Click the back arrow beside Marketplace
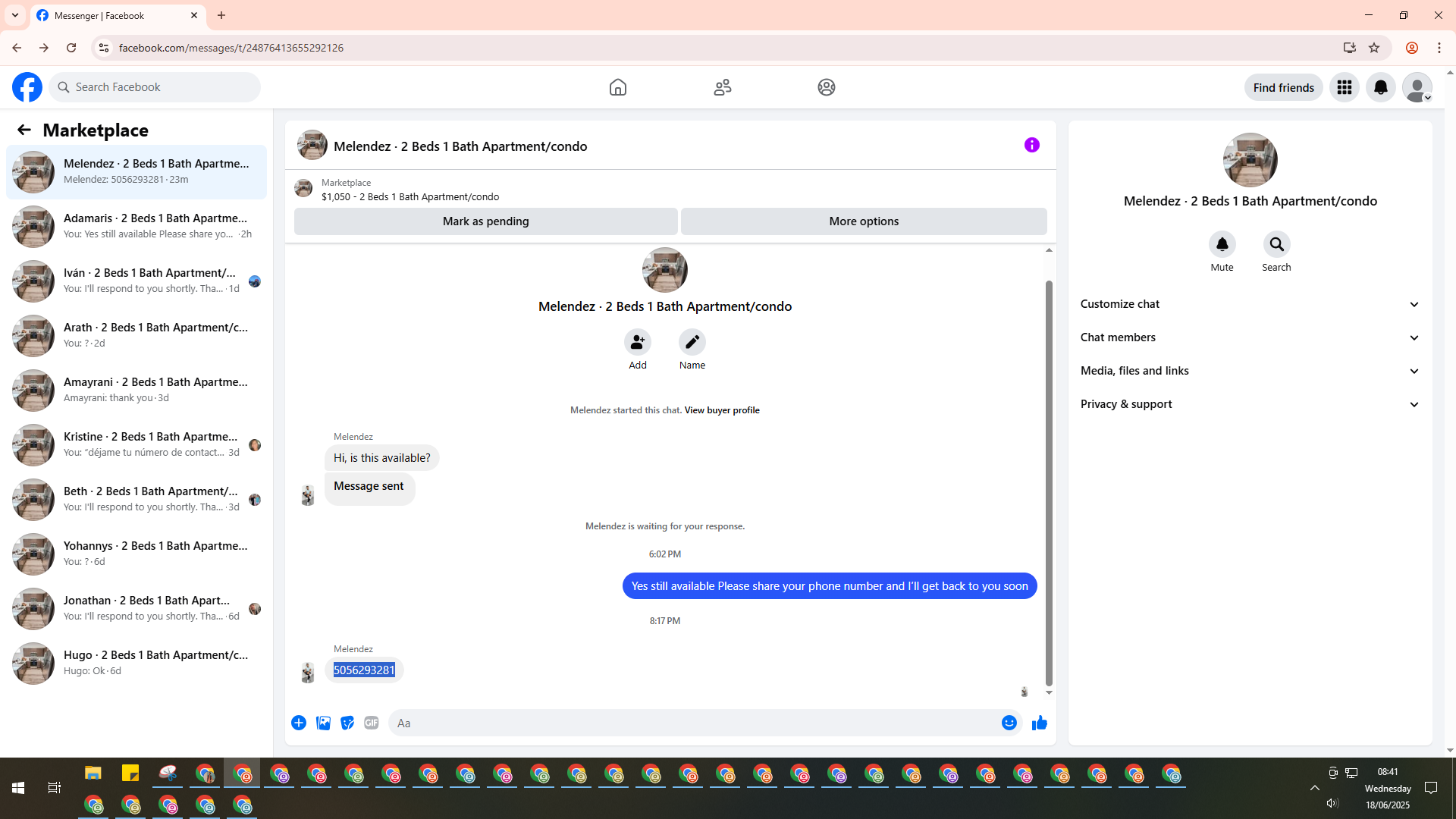 24,130
